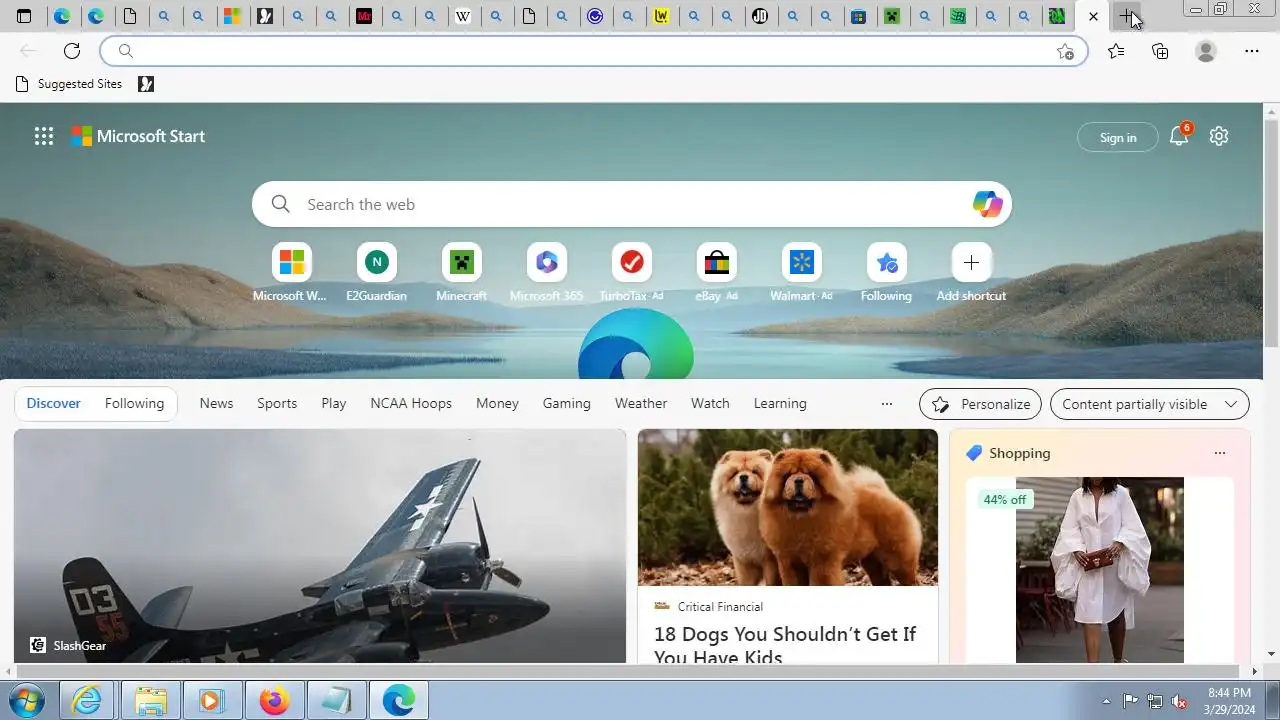1280x720 pixels.
Task: Switch to the yellow W icon tab
Action: 661,16
